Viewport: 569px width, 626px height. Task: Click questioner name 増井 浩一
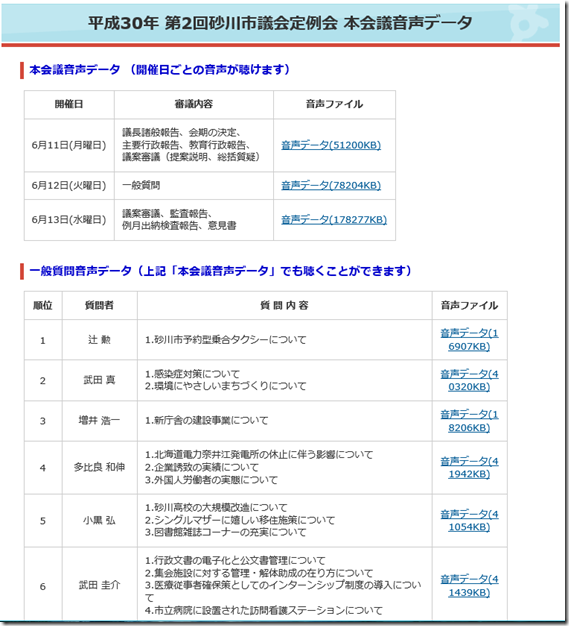(x=99, y=420)
